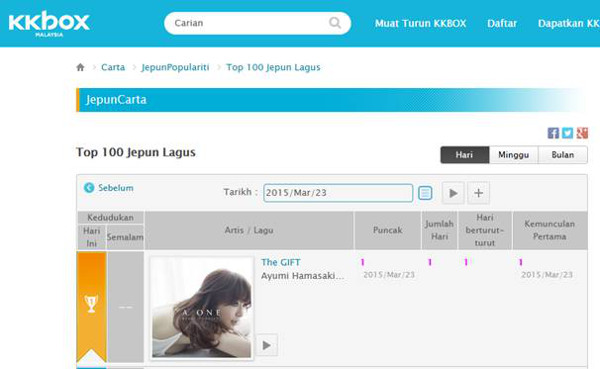Switch to Hari chart tab
The height and width of the screenshot is (369, 600).
[465, 155]
